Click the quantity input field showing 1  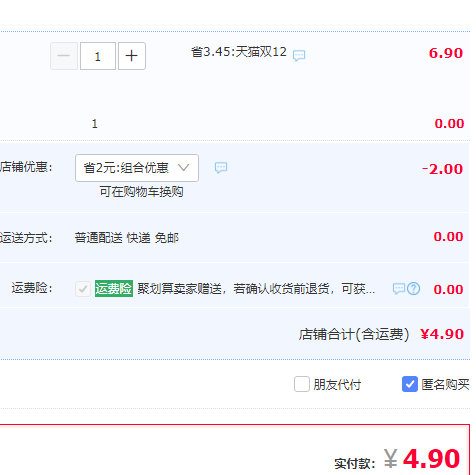point(98,56)
